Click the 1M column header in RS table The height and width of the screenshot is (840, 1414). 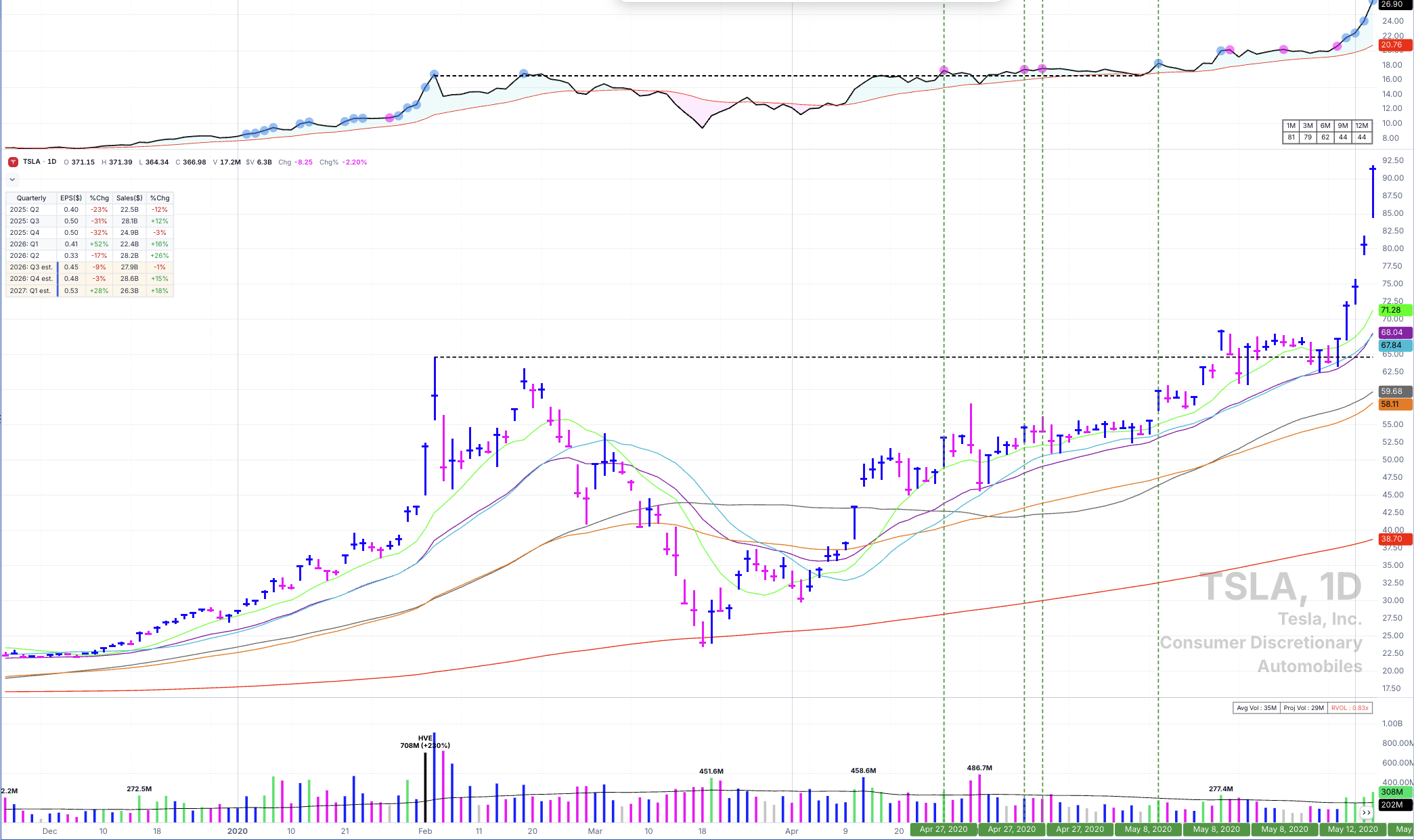1291,126
